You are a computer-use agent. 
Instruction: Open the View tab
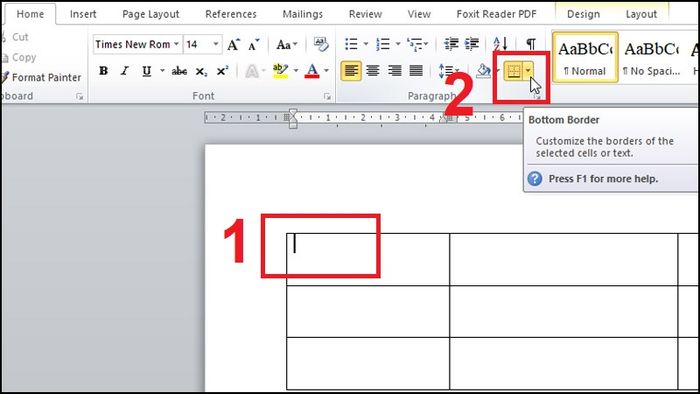click(419, 14)
